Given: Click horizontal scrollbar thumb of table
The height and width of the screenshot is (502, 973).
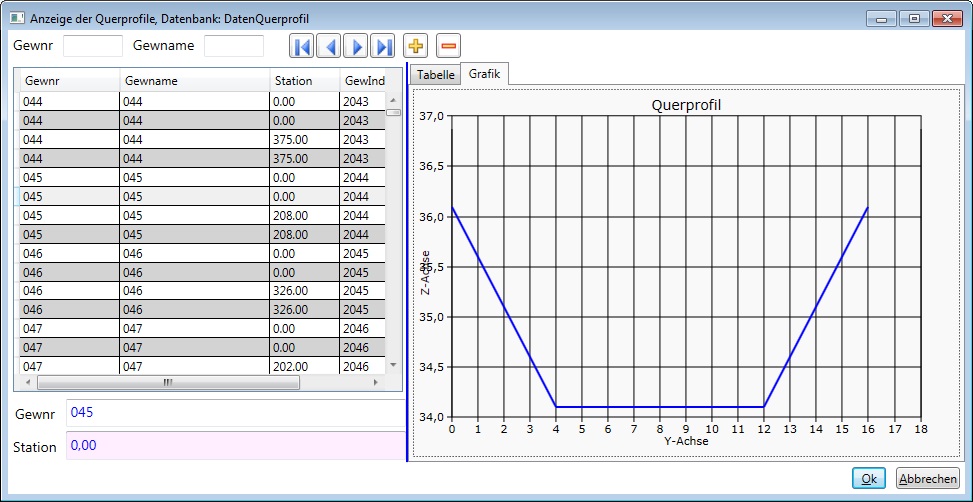Looking at the screenshot, I should 167,382.
